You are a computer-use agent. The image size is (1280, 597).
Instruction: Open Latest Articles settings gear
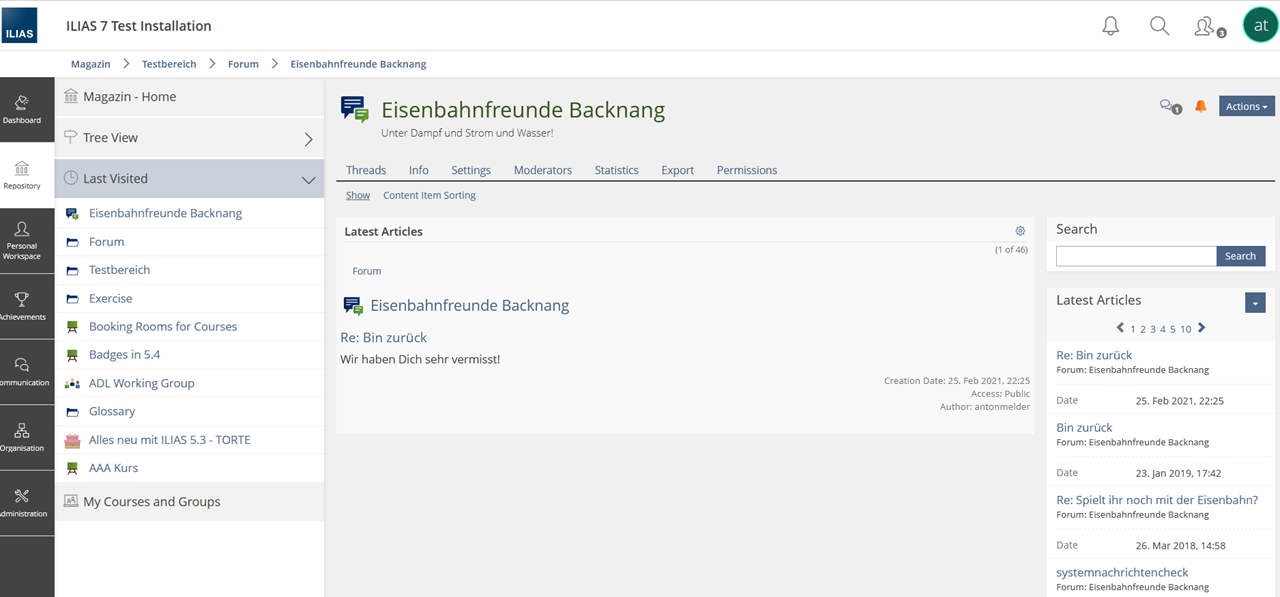[1020, 231]
